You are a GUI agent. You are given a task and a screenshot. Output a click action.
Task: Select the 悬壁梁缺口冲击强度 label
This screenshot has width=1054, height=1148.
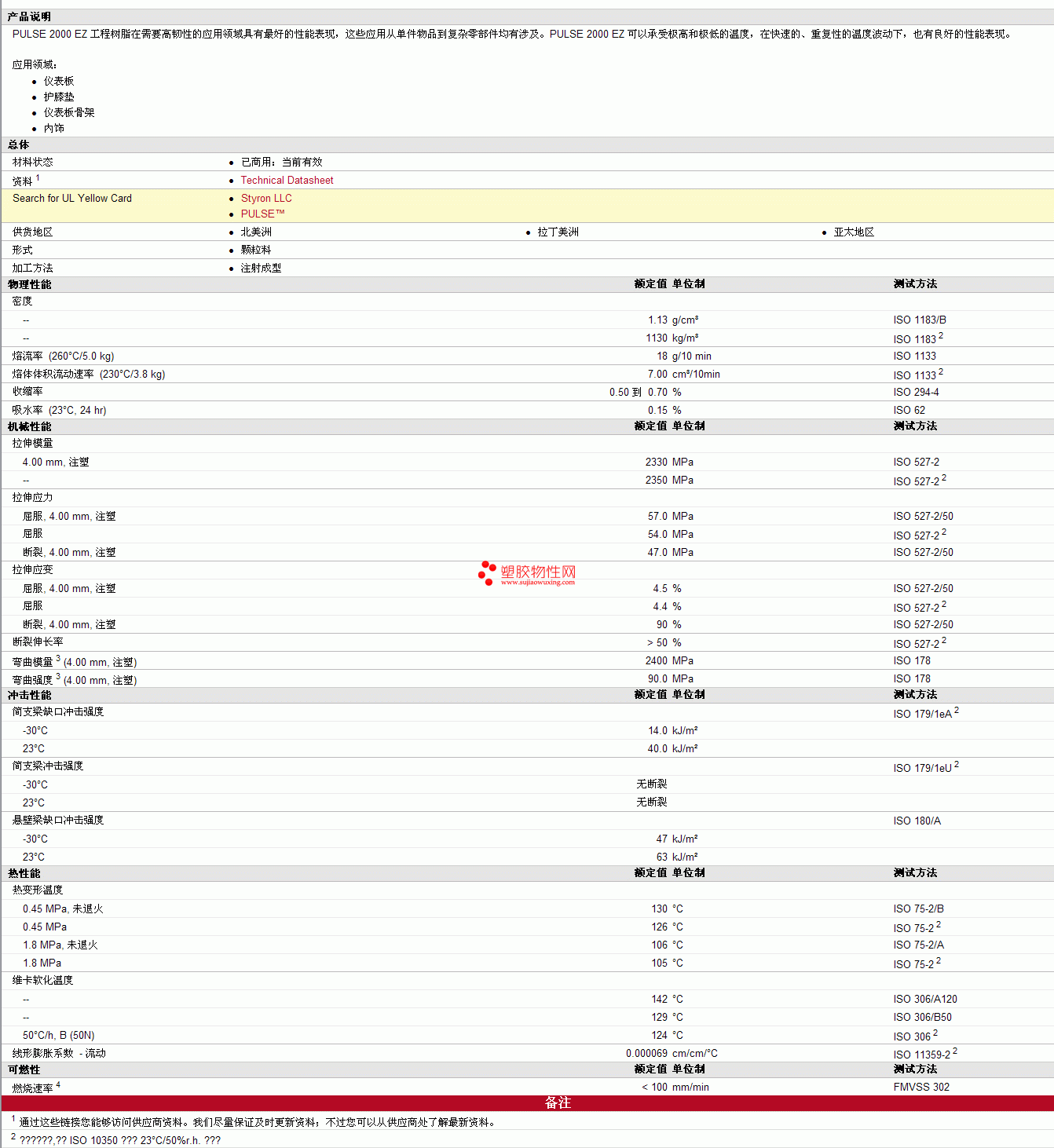coord(58,821)
